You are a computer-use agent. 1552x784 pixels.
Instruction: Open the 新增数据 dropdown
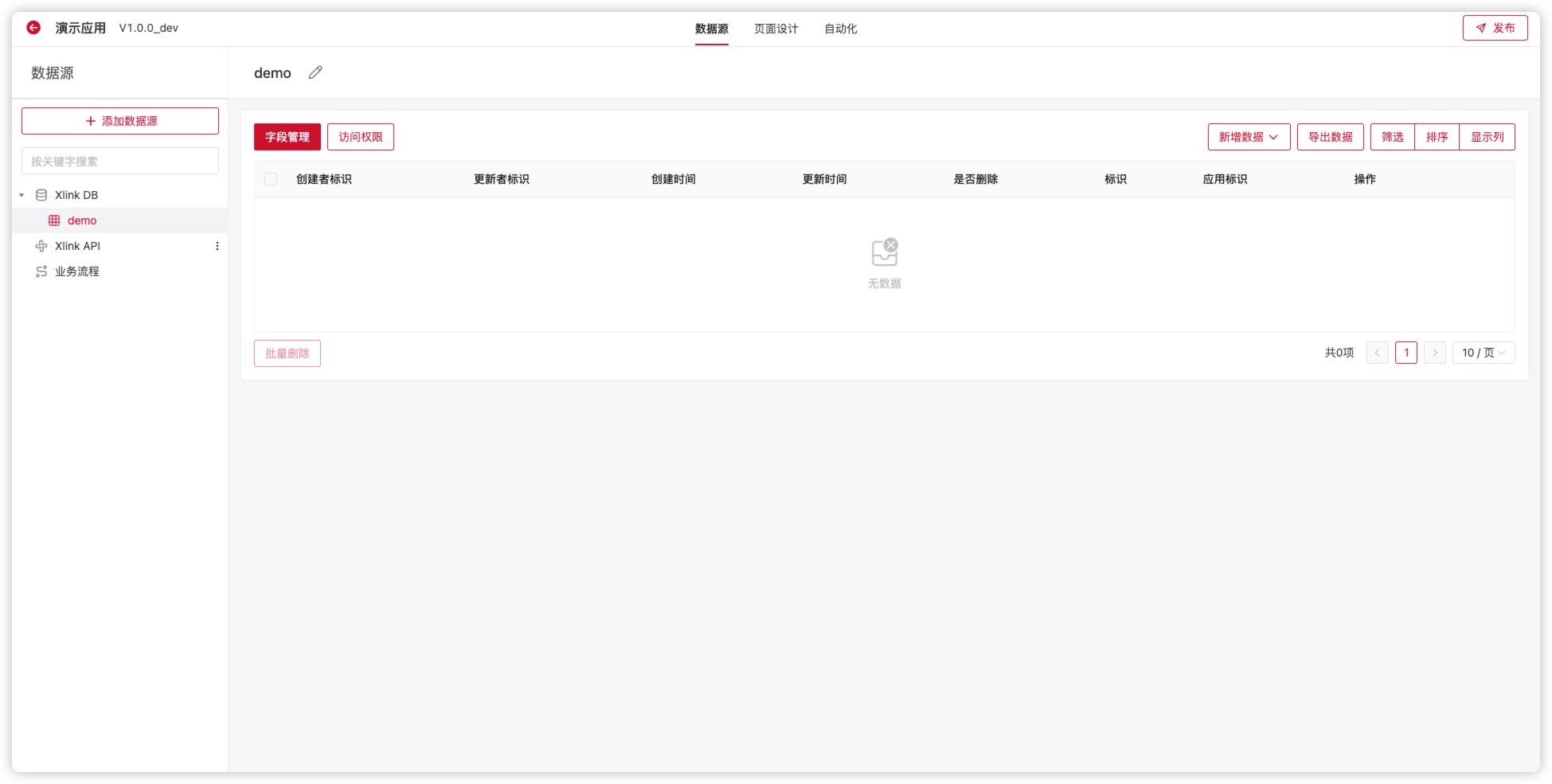1248,137
